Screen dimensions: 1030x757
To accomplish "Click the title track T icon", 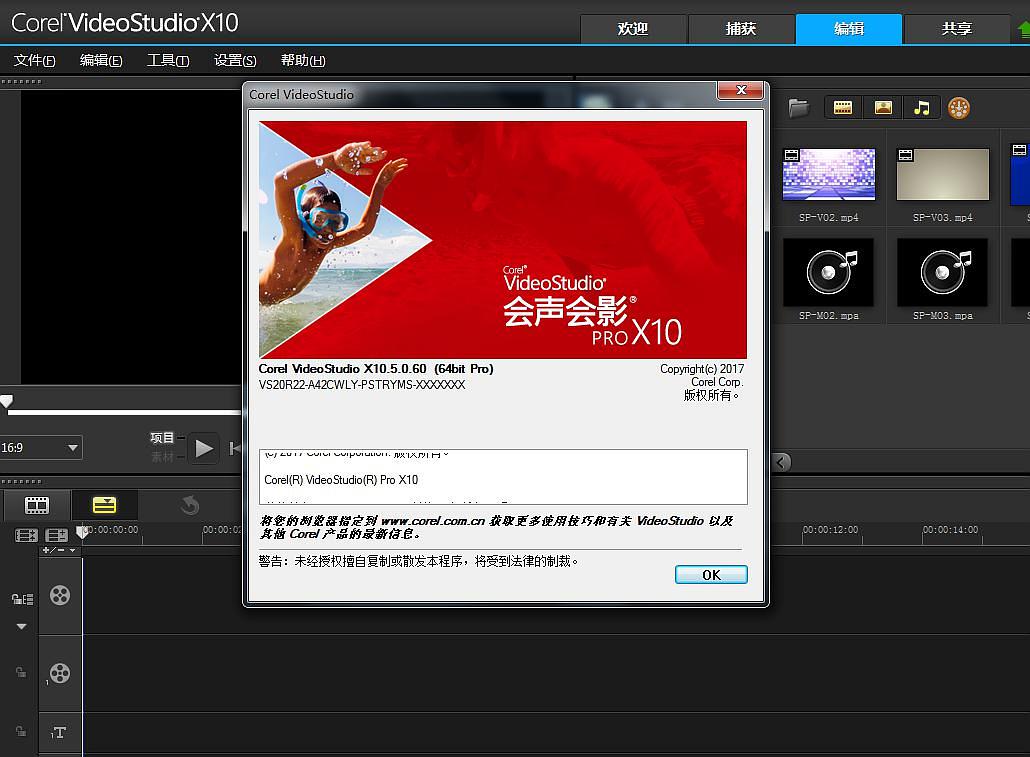I will click(59, 732).
